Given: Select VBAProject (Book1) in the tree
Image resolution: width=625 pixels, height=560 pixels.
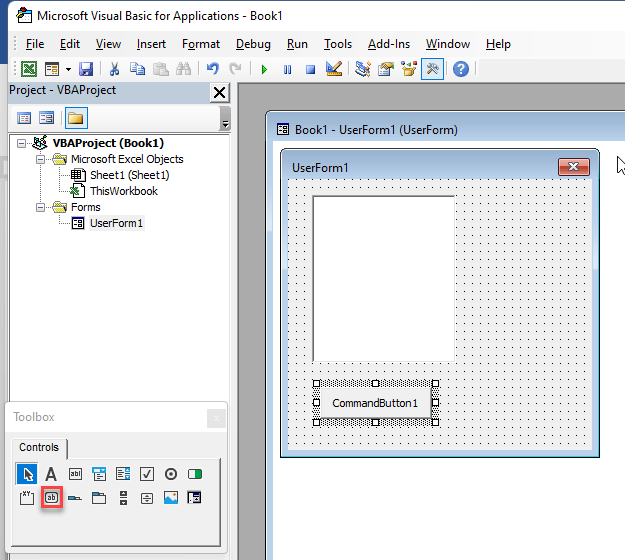Looking at the screenshot, I should pos(108,143).
